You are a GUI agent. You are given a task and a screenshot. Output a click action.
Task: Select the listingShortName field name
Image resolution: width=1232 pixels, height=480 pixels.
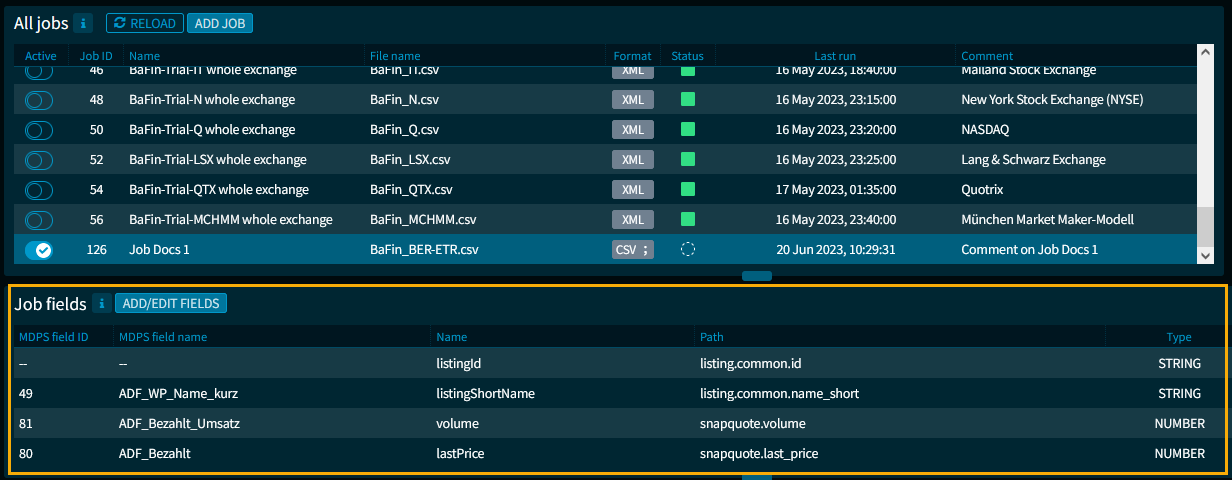(486, 394)
